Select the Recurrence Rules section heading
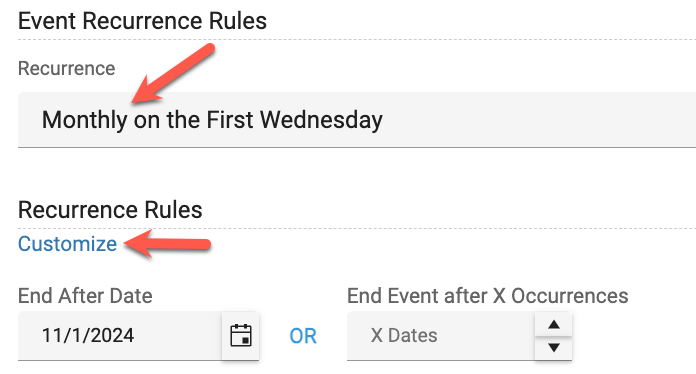 (110, 209)
